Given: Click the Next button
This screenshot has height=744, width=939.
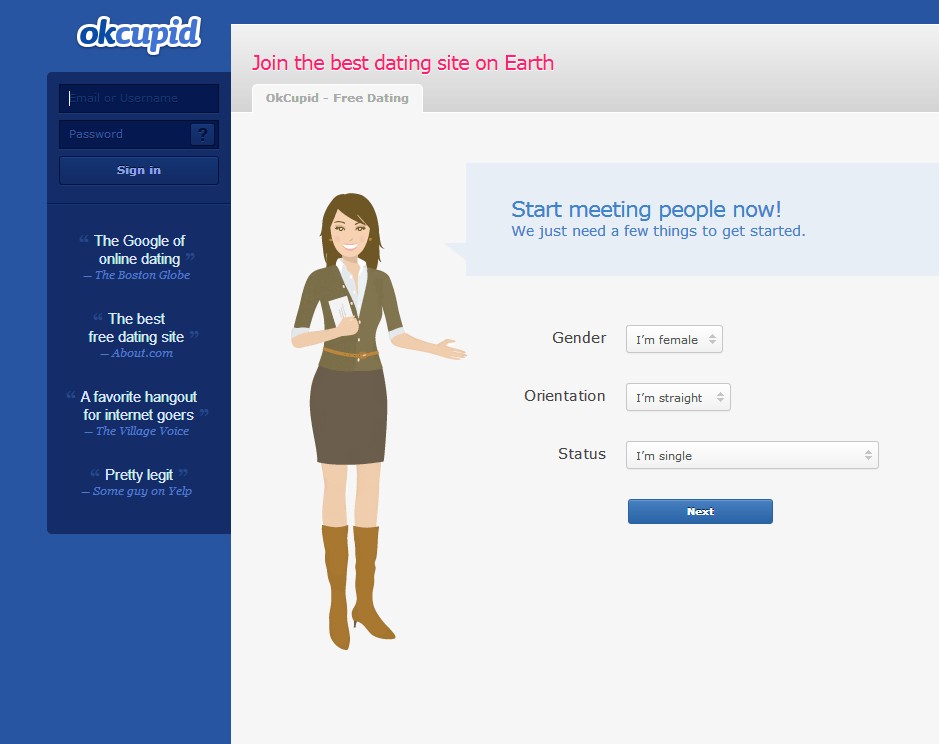Looking at the screenshot, I should click(700, 512).
